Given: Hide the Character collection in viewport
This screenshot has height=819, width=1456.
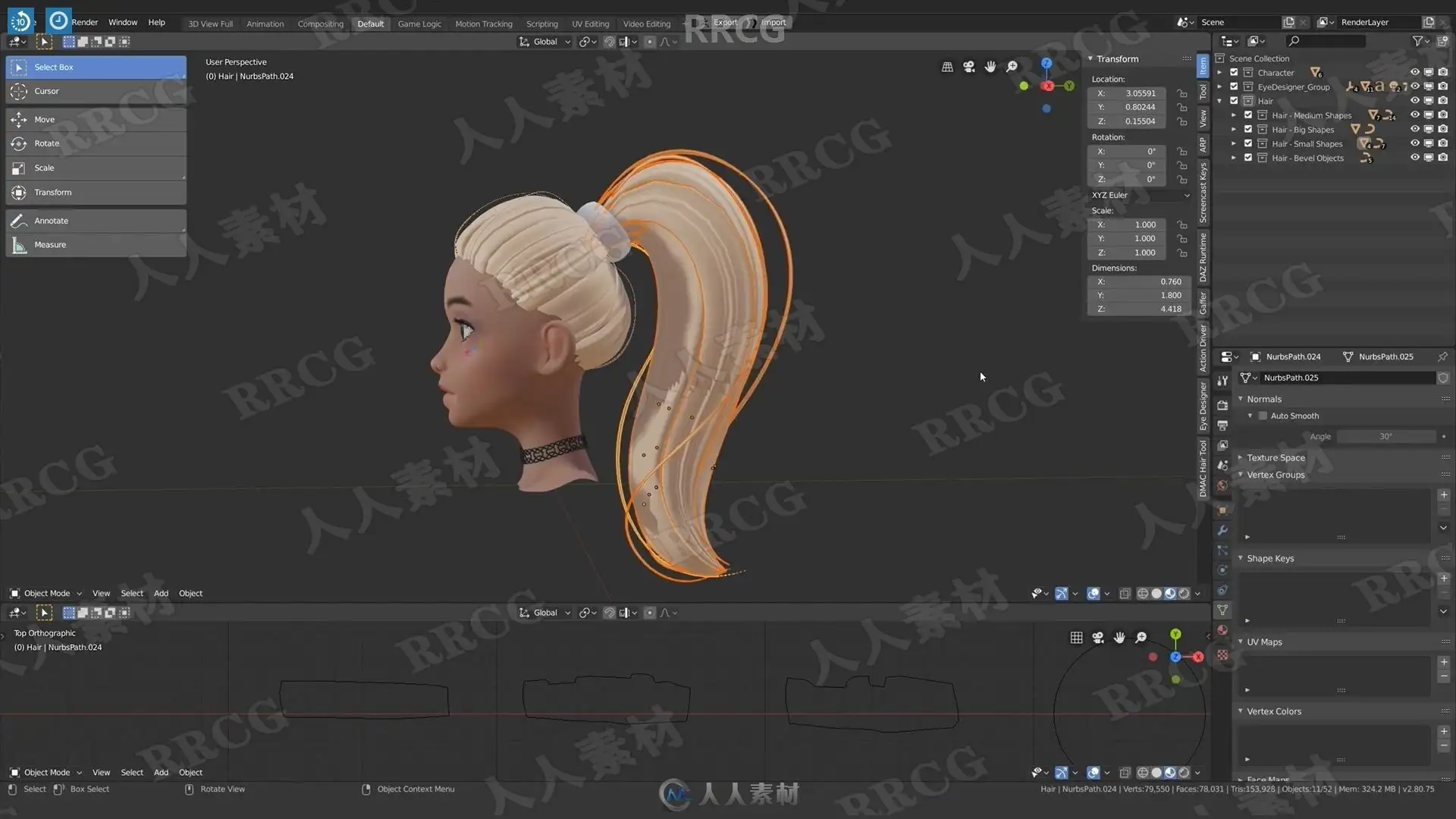Looking at the screenshot, I should [1414, 73].
